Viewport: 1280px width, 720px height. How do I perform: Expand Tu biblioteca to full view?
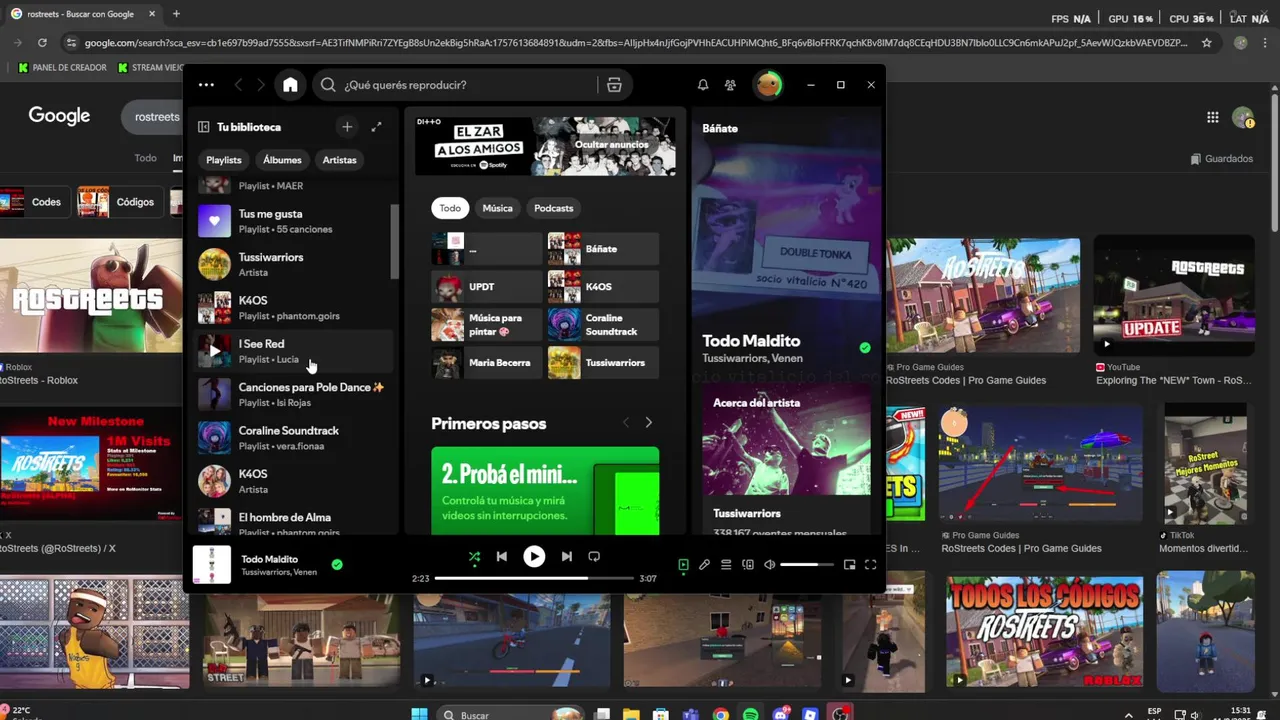[376, 127]
